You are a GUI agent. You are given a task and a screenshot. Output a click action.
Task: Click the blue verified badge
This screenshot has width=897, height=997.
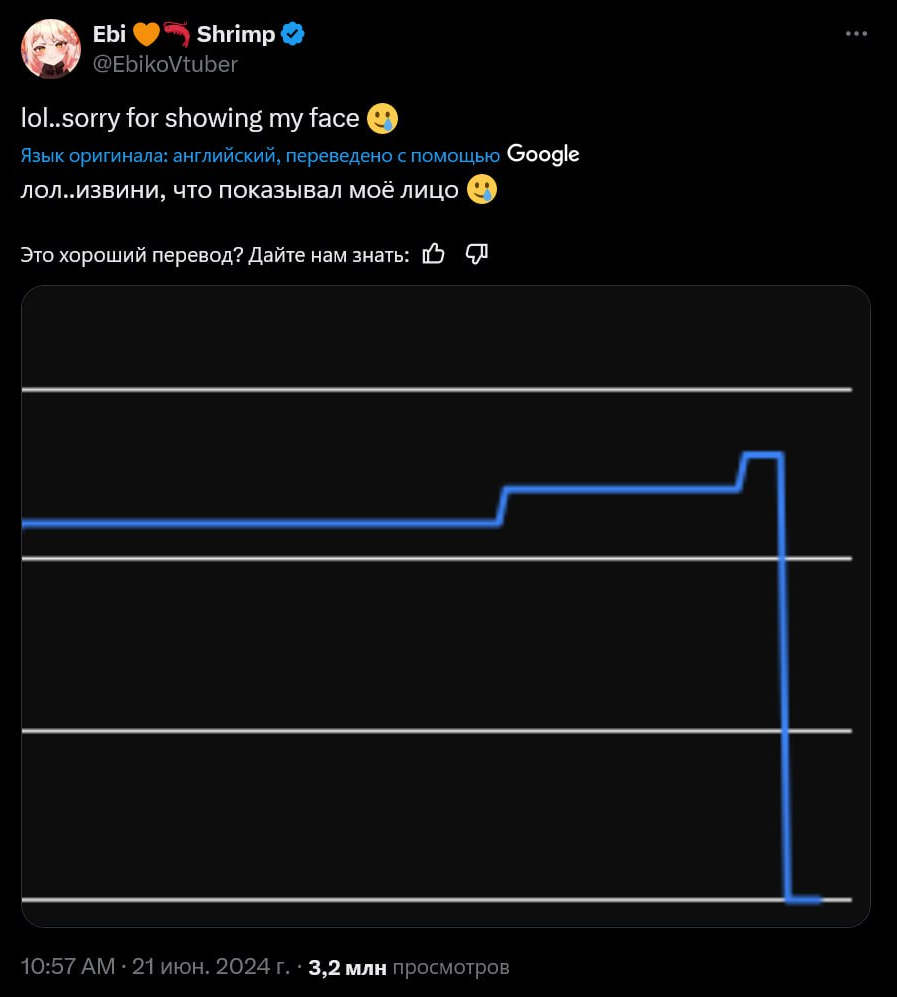click(292, 34)
